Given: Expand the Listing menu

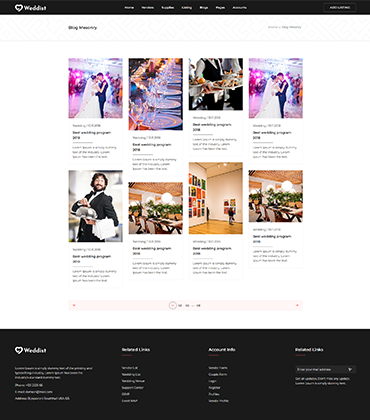Looking at the screenshot, I should [x=187, y=8].
